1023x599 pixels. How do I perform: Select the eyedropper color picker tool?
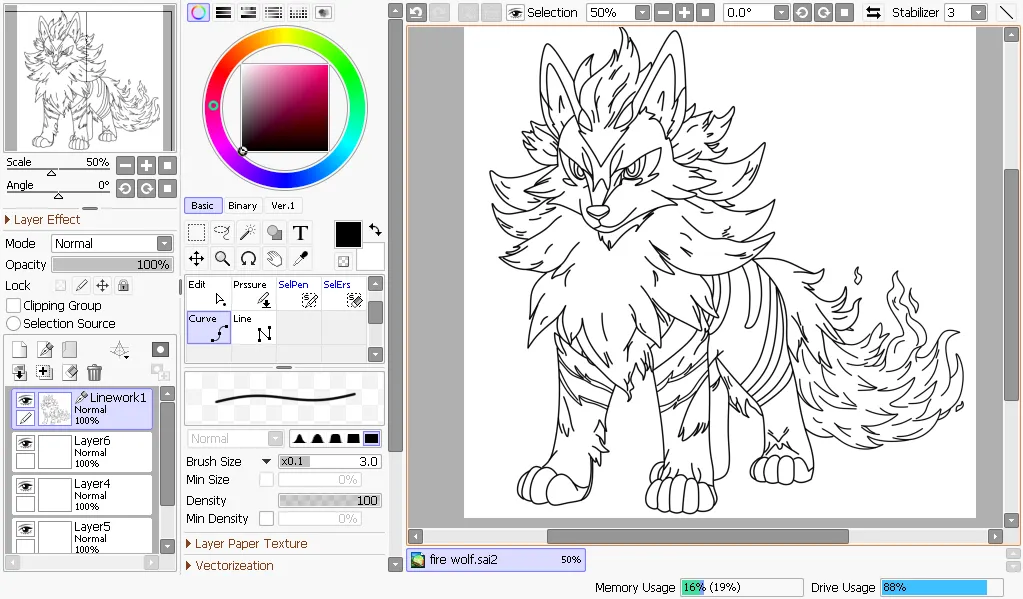click(x=300, y=258)
